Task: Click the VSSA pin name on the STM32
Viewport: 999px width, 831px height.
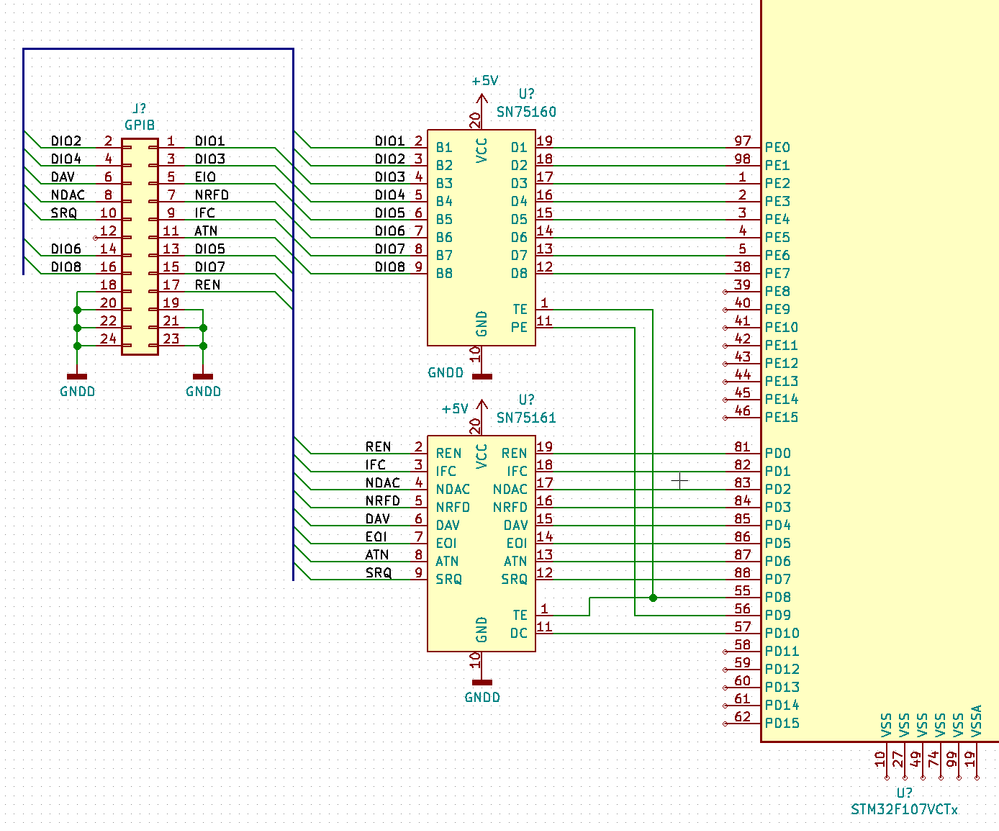Action: coord(976,721)
